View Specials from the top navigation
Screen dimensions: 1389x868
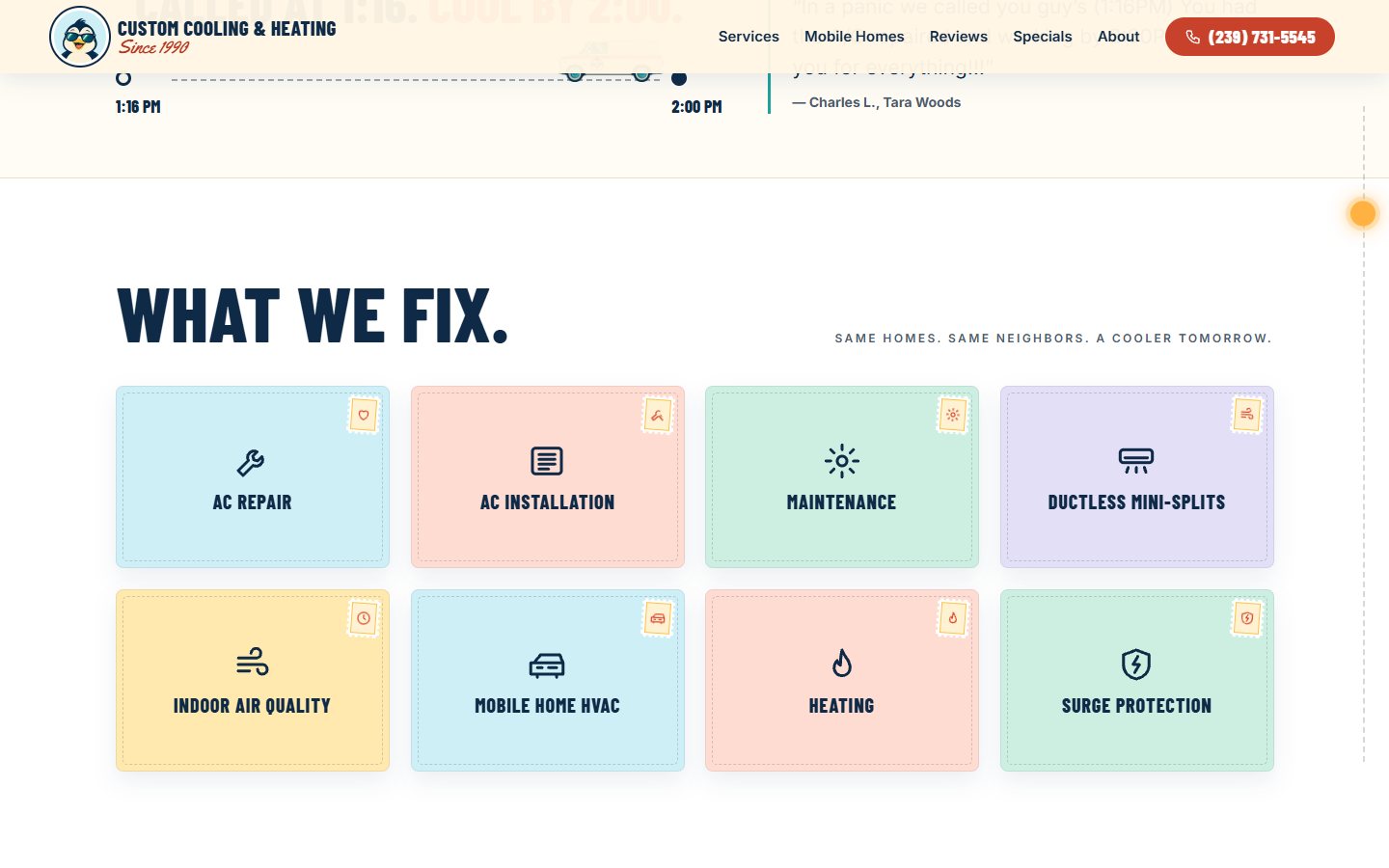[x=1043, y=37]
